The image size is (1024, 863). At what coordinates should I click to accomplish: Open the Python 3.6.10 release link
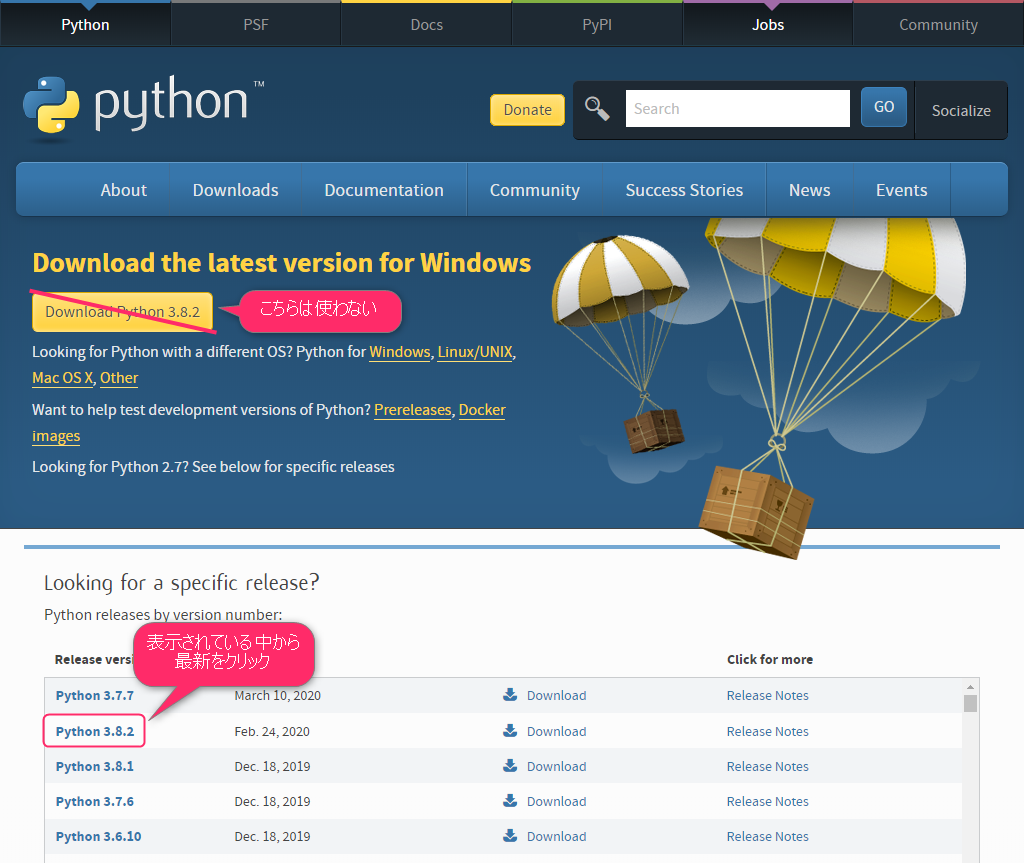[99, 836]
